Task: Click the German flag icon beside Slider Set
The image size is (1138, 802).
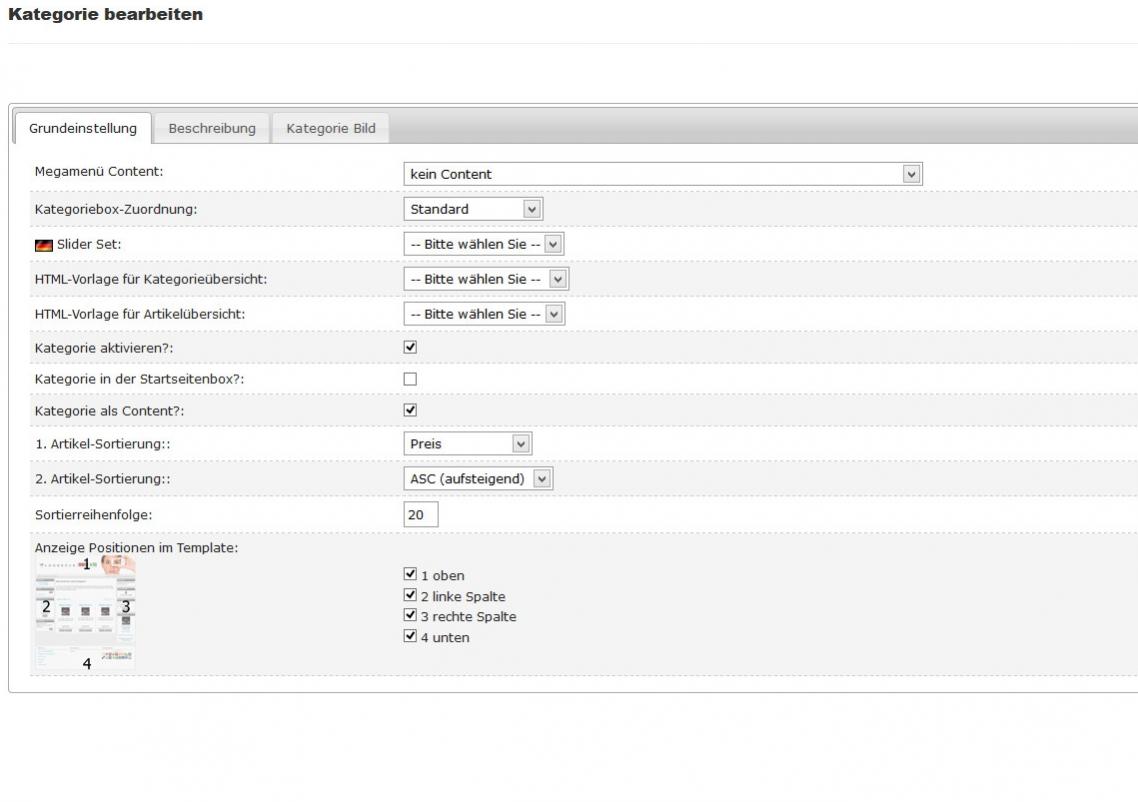Action: [44, 245]
